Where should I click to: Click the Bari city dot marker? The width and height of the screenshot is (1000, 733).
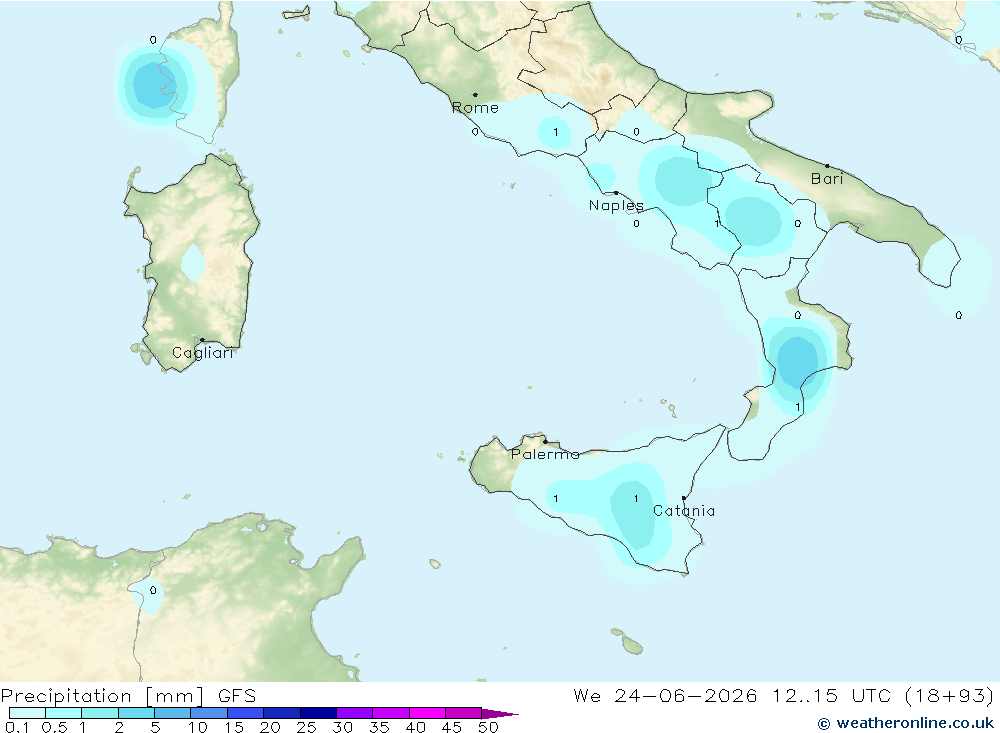[x=827, y=166]
